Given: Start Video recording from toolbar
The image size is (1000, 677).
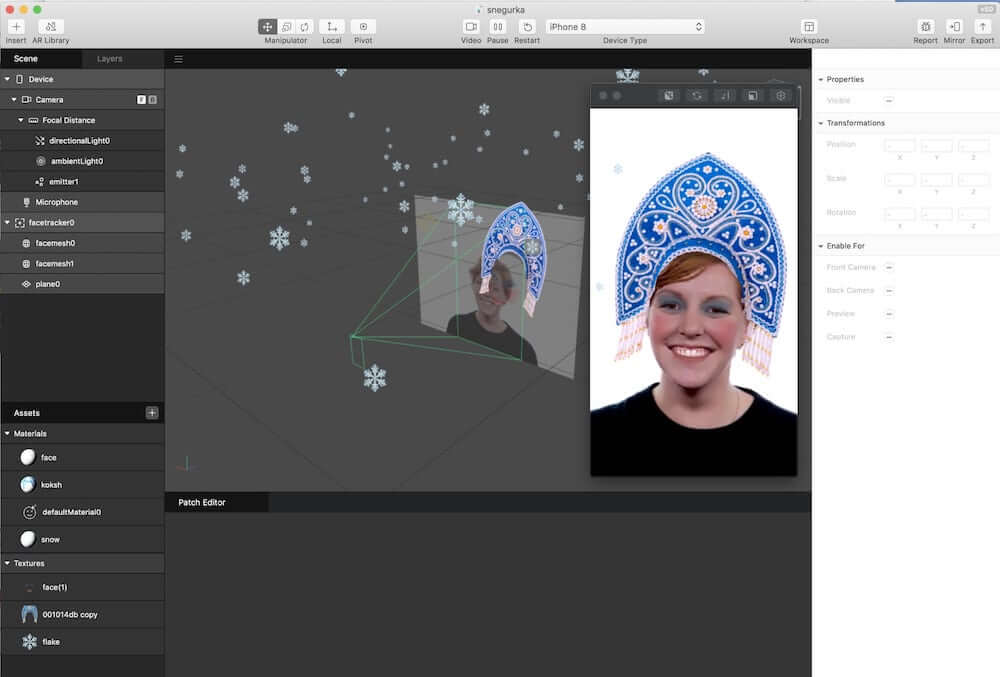Looking at the screenshot, I should tap(471, 27).
